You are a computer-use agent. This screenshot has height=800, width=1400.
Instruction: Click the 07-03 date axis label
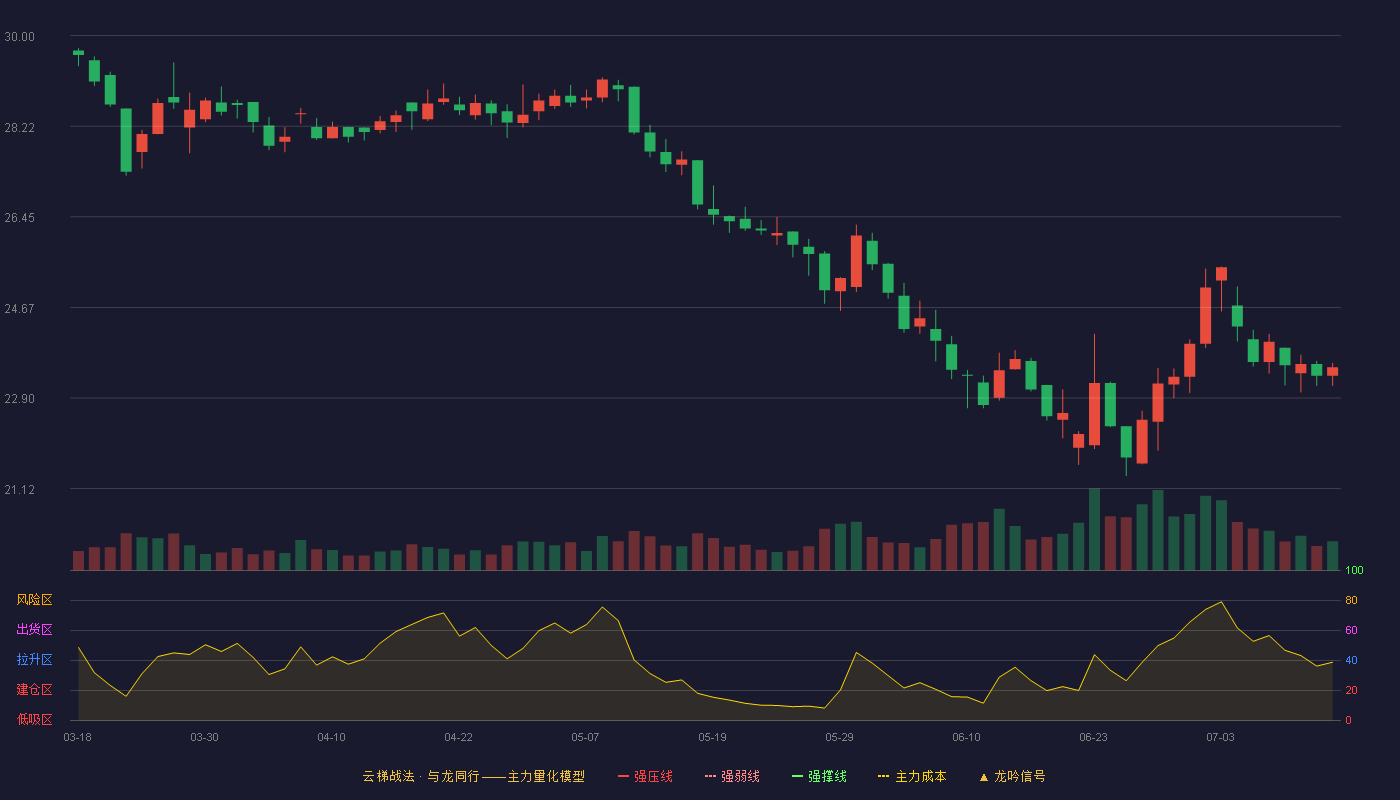[1220, 737]
